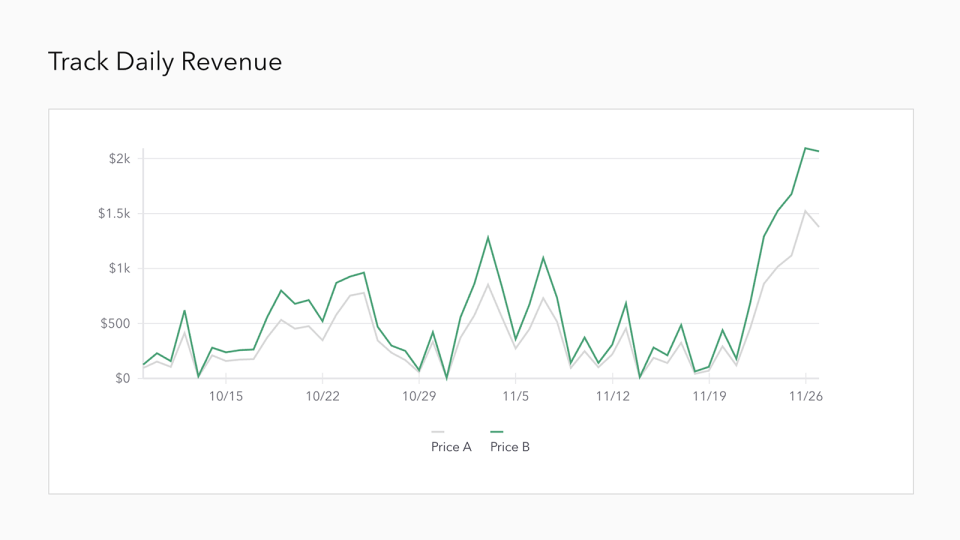Click the green Price B legend swatch
Screen dimensions: 960x540
496,432
